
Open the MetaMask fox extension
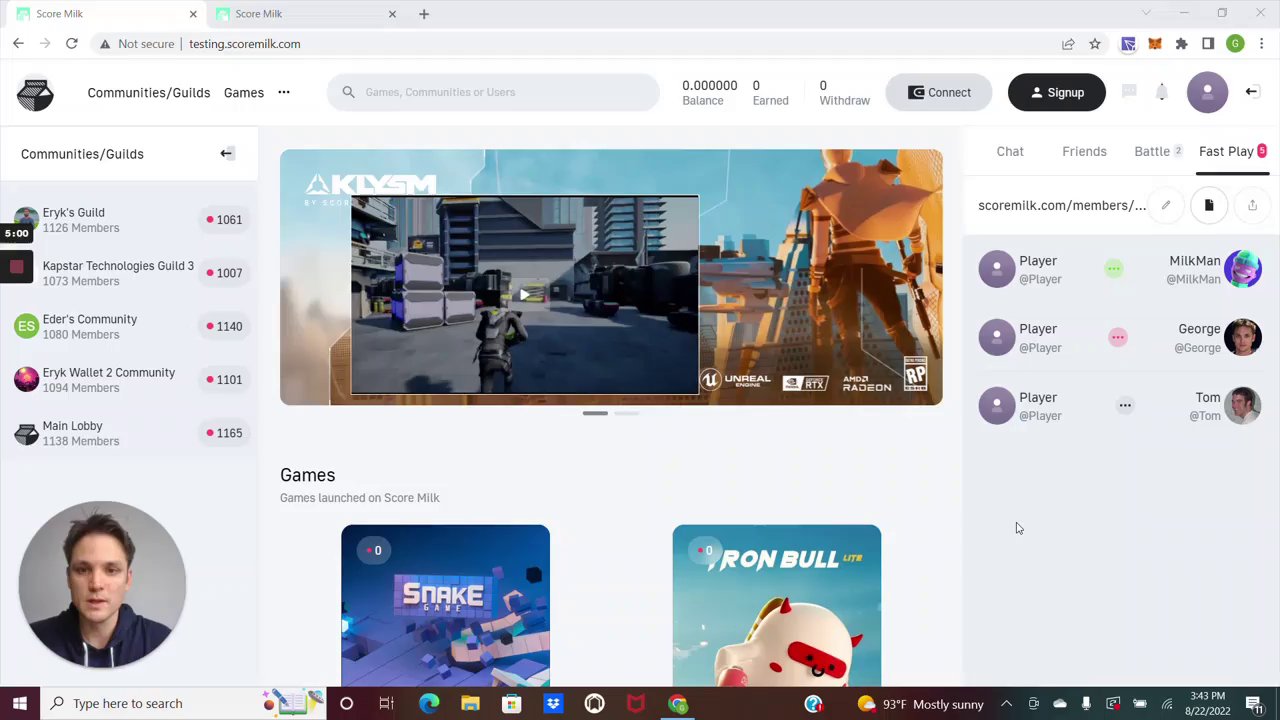[x=1155, y=44]
